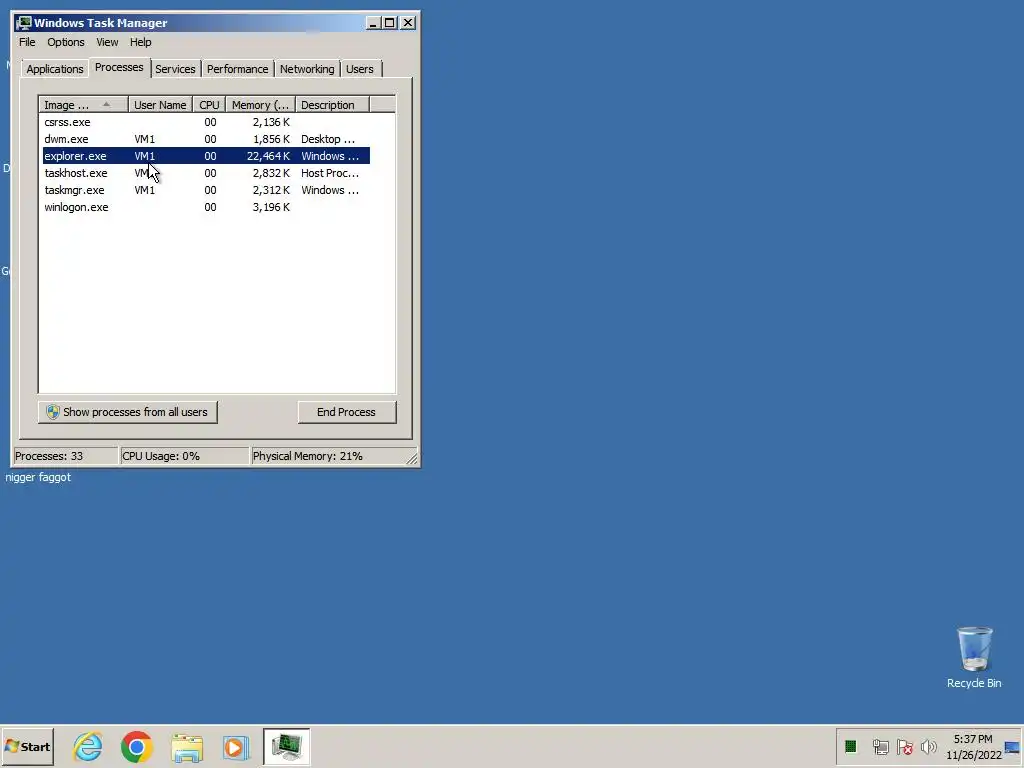Click the Task Manager title bar icon
This screenshot has width=1024, height=768.
pos(24,23)
